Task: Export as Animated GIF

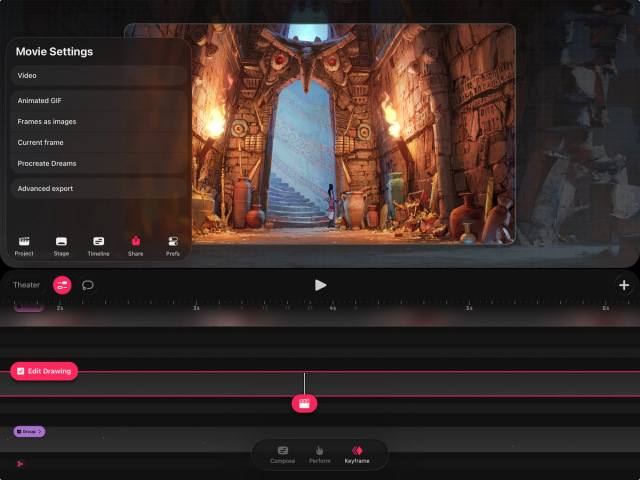Action: (x=98, y=100)
